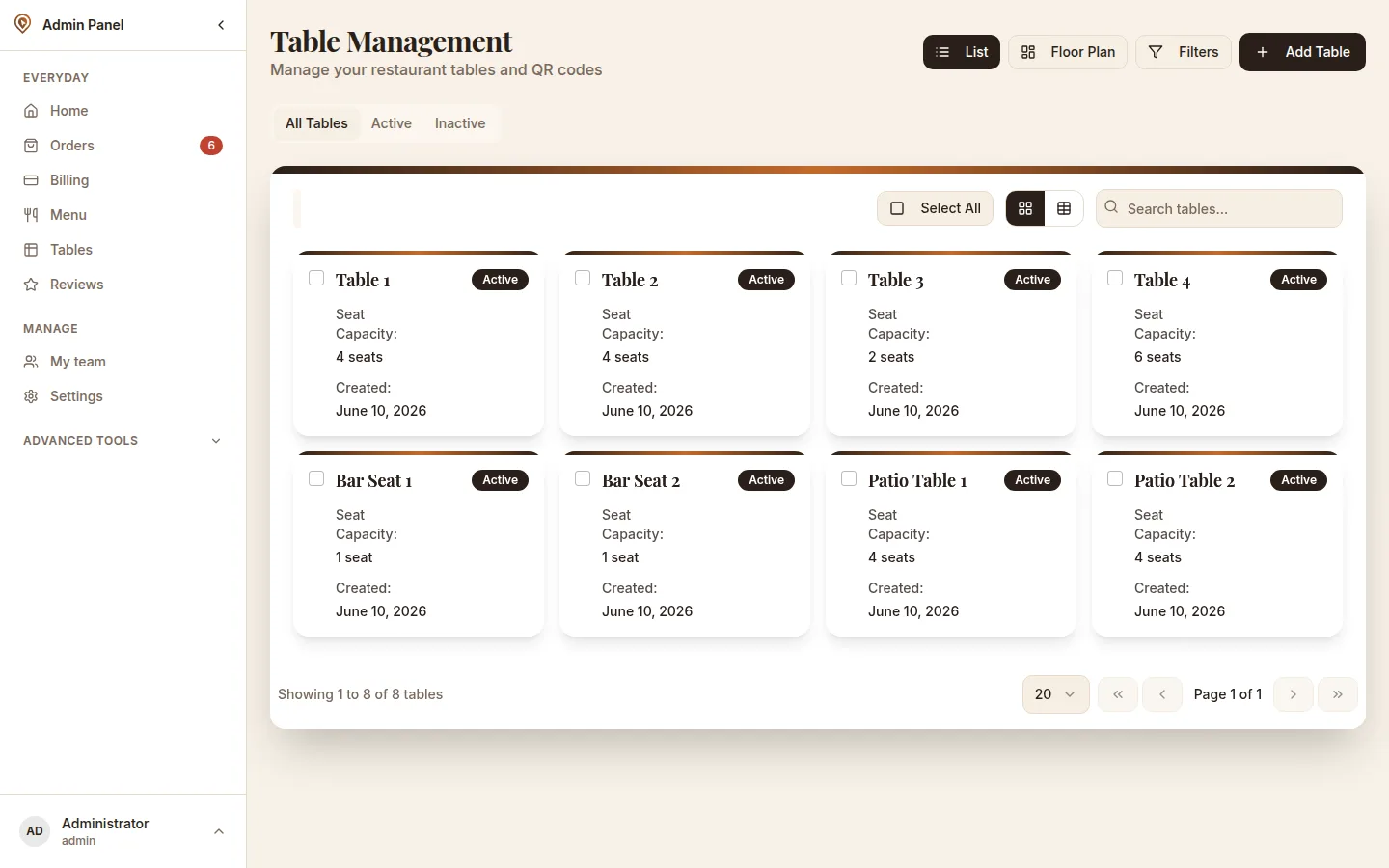This screenshot has width=1389, height=868.
Task: Open the All Tables tab
Action: (x=316, y=123)
